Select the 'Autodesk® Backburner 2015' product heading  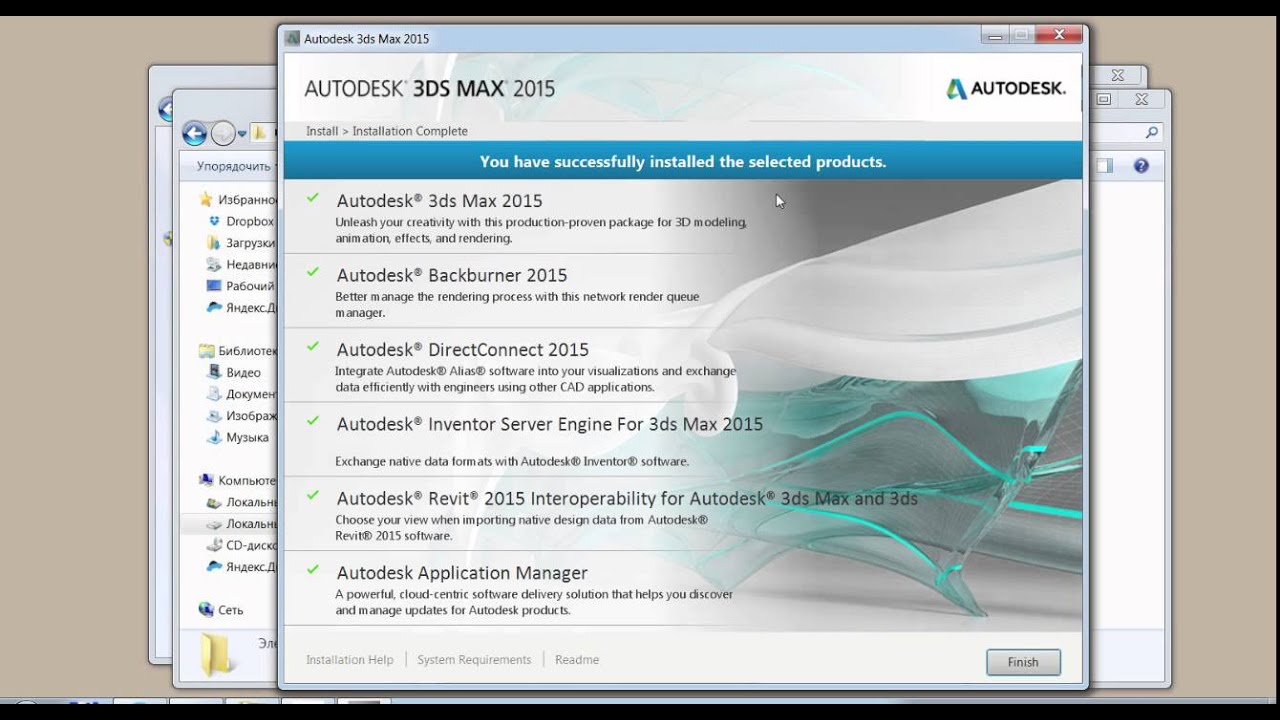coord(452,275)
